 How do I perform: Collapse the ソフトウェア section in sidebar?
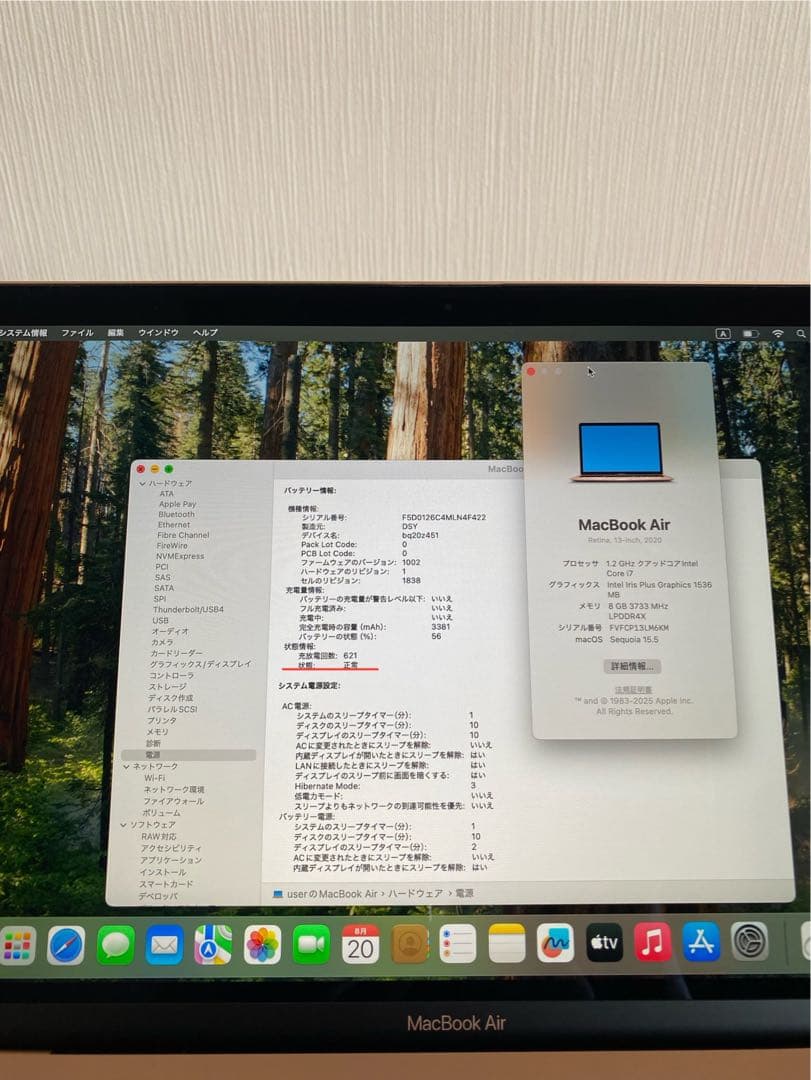click(123, 824)
